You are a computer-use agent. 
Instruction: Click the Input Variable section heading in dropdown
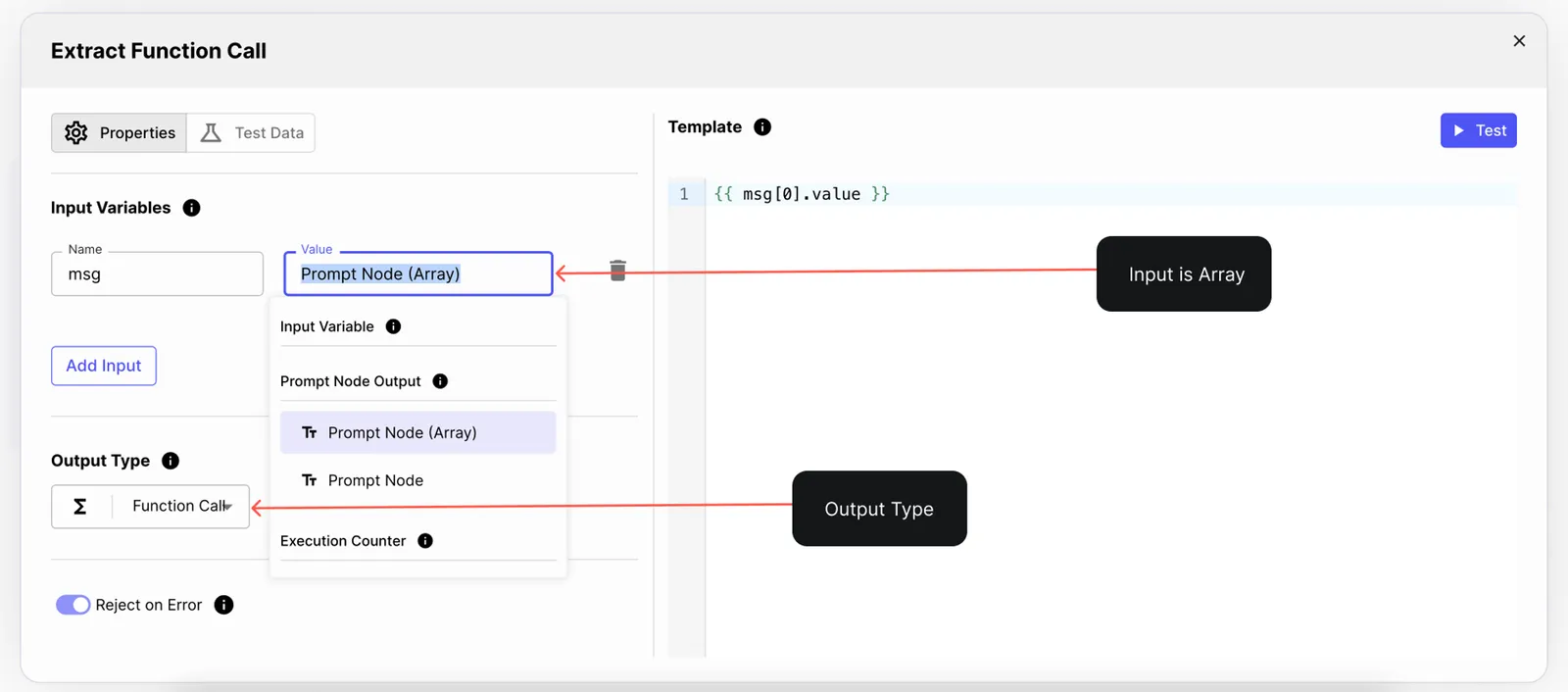[327, 326]
